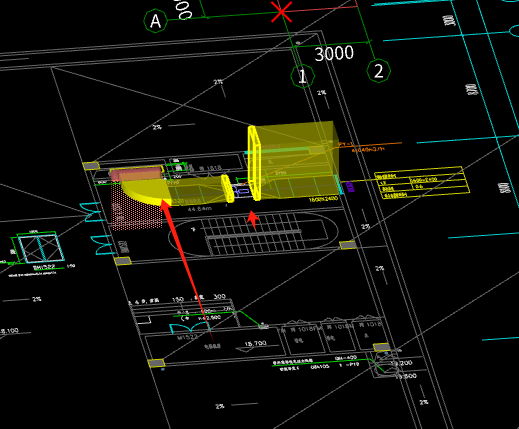The height and width of the screenshot is (429, 519).
Task: Click the purple tag beside duct end
Action: point(349,187)
